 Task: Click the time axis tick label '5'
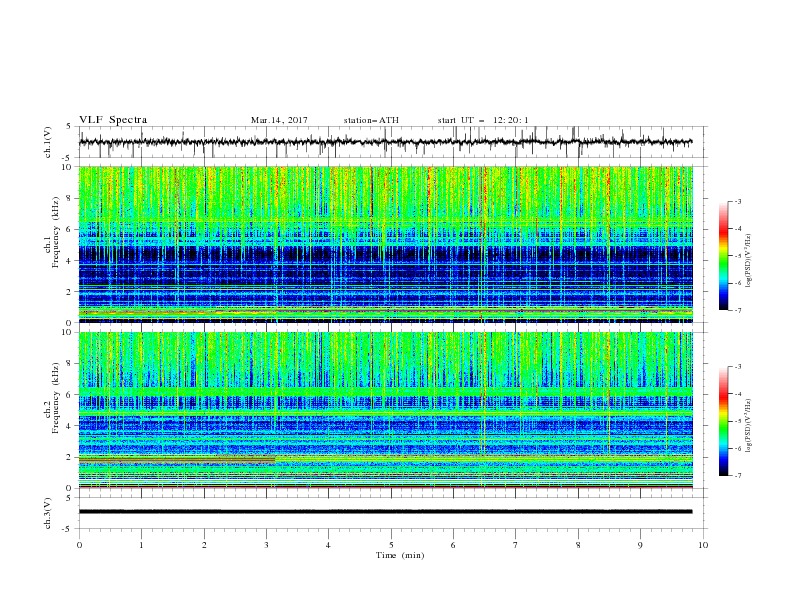click(x=391, y=545)
